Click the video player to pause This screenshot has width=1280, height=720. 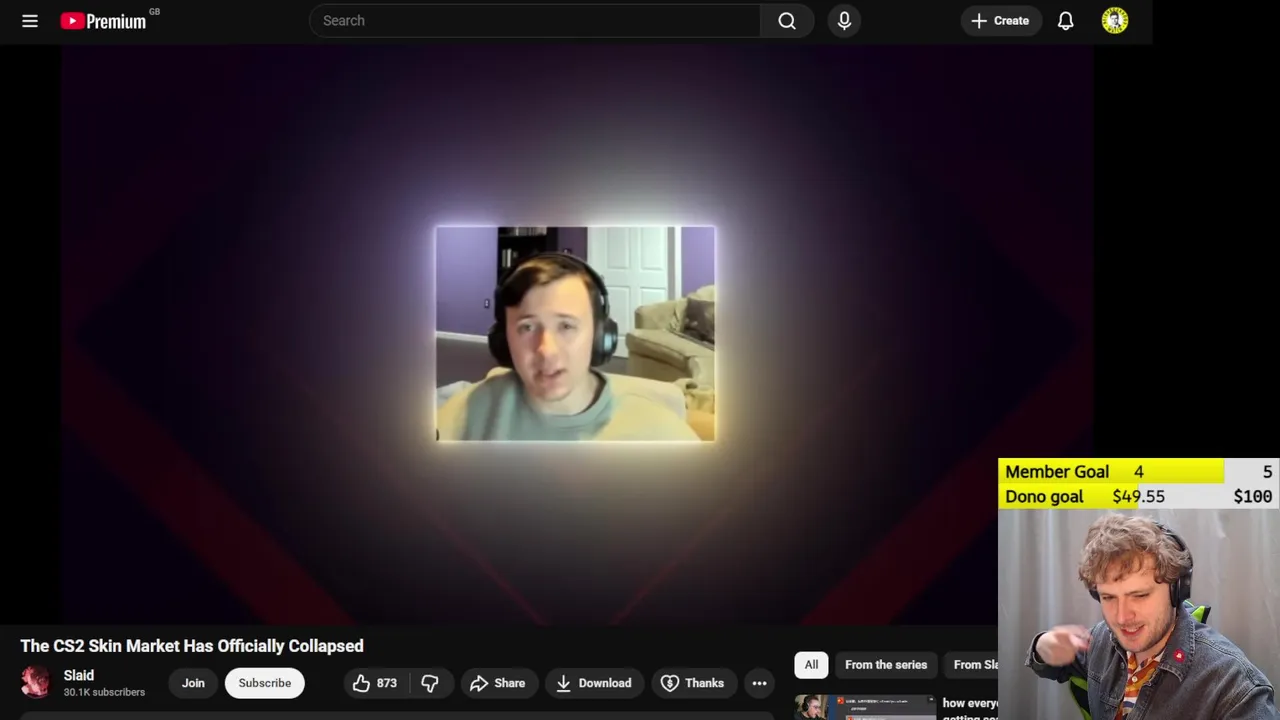click(576, 335)
